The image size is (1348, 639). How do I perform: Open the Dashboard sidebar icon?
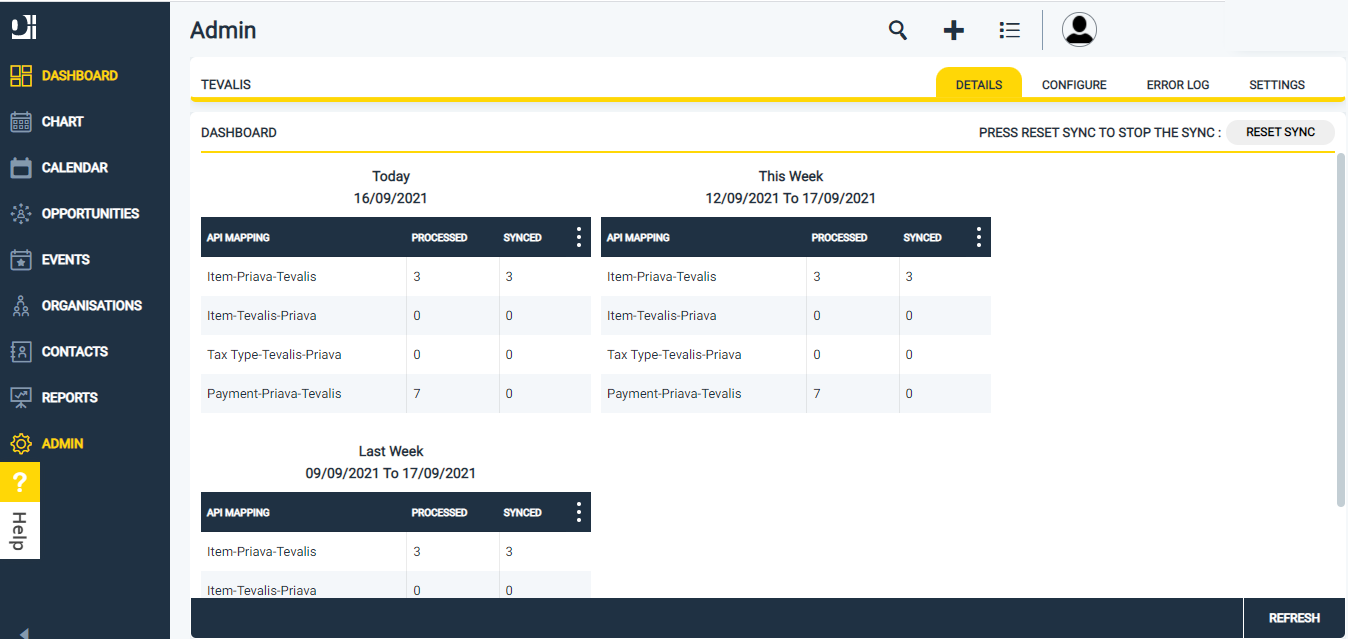pyautogui.click(x=21, y=76)
